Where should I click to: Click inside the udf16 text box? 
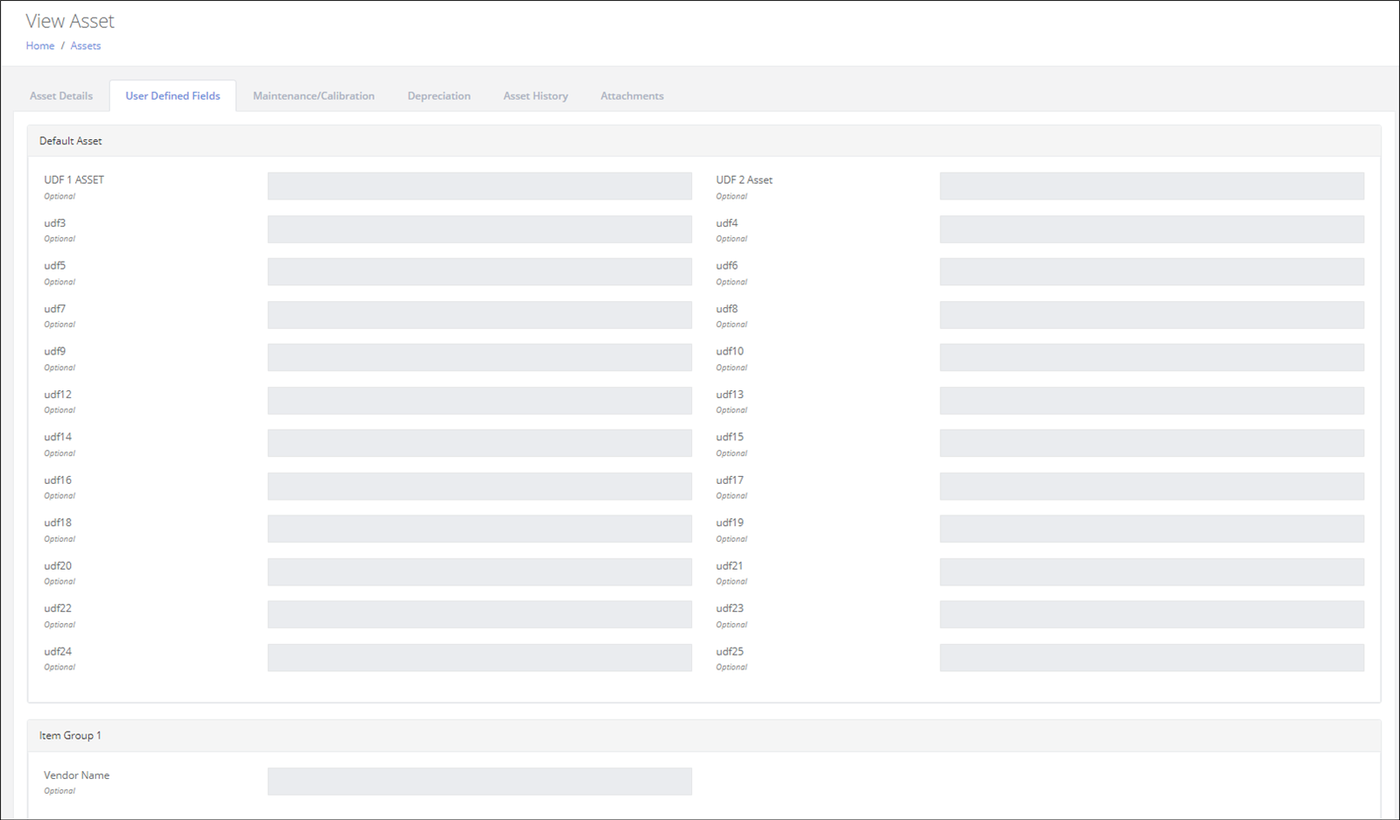[x=480, y=486]
